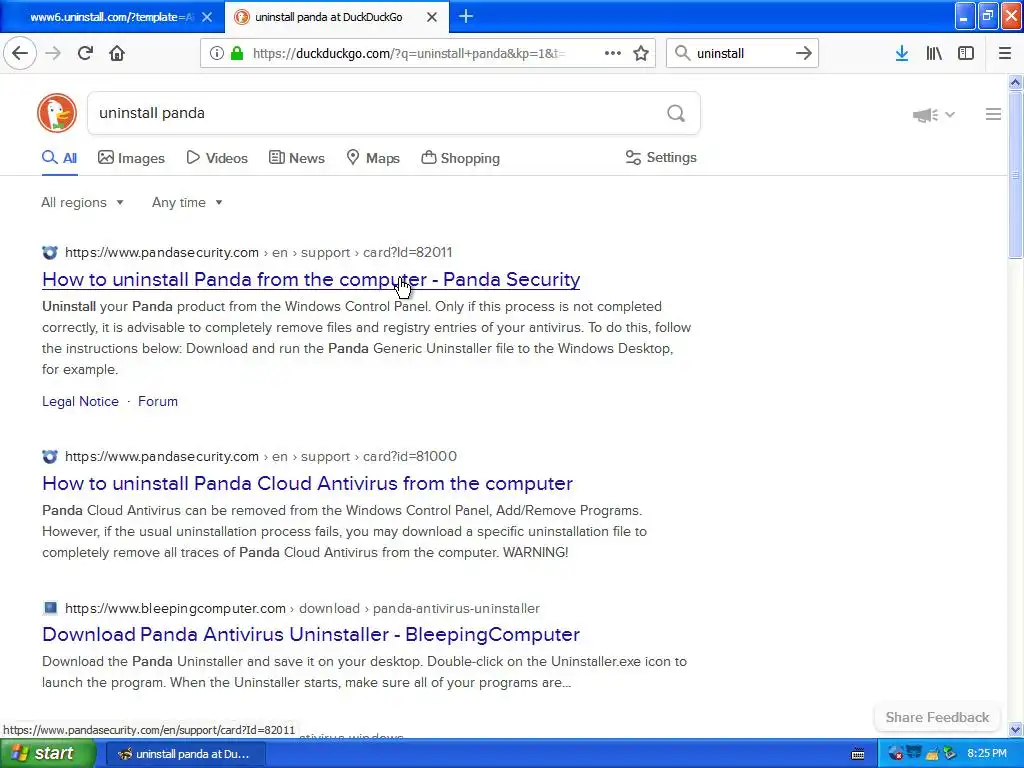The image size is (1024, 768).
Task: Close the uninstall panda DuckDuckGo tab
Action: pyautogui.click(x=432, y=17)
